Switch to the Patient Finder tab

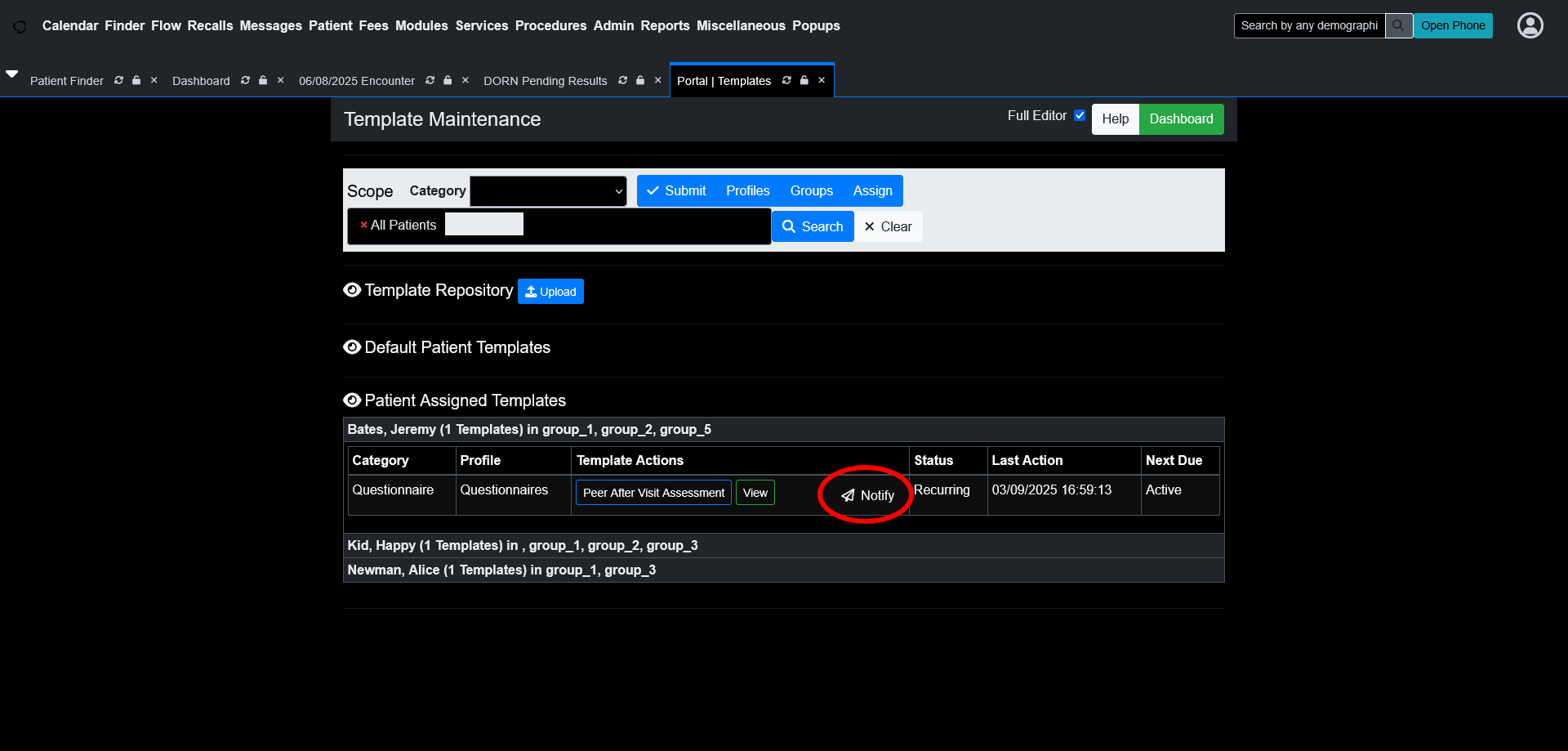pyautogui.click(x=67, y=81)
